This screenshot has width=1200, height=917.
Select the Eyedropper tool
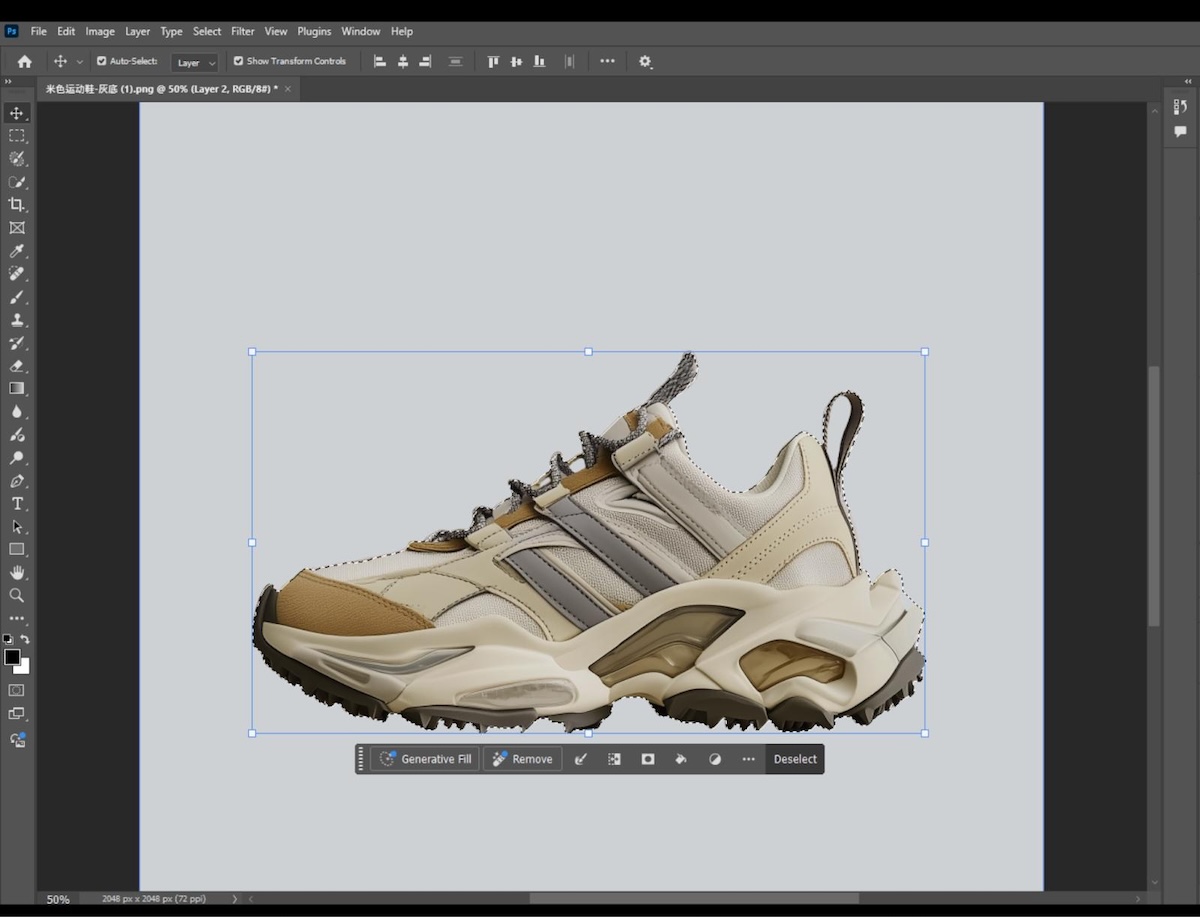point(17,251)
